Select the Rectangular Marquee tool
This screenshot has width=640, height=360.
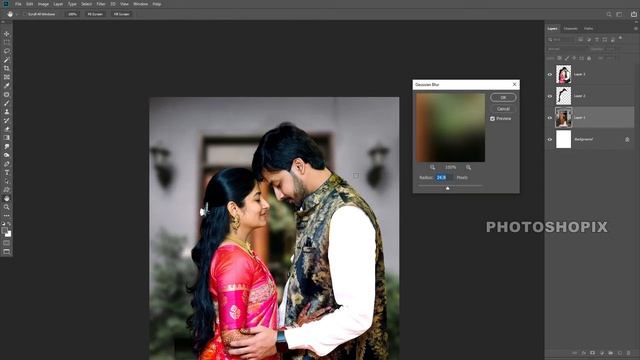pos(7,42)
